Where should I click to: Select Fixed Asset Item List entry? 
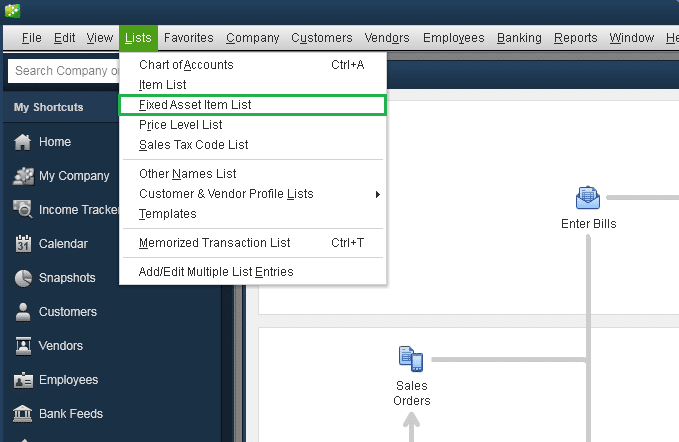(x=252, y=105)
